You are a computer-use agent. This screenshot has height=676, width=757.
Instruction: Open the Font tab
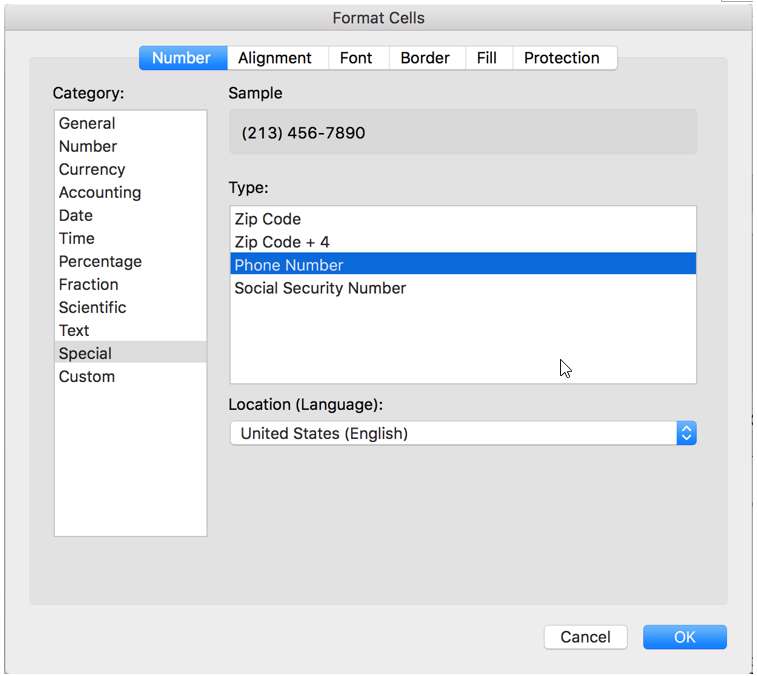coord(358,58)
